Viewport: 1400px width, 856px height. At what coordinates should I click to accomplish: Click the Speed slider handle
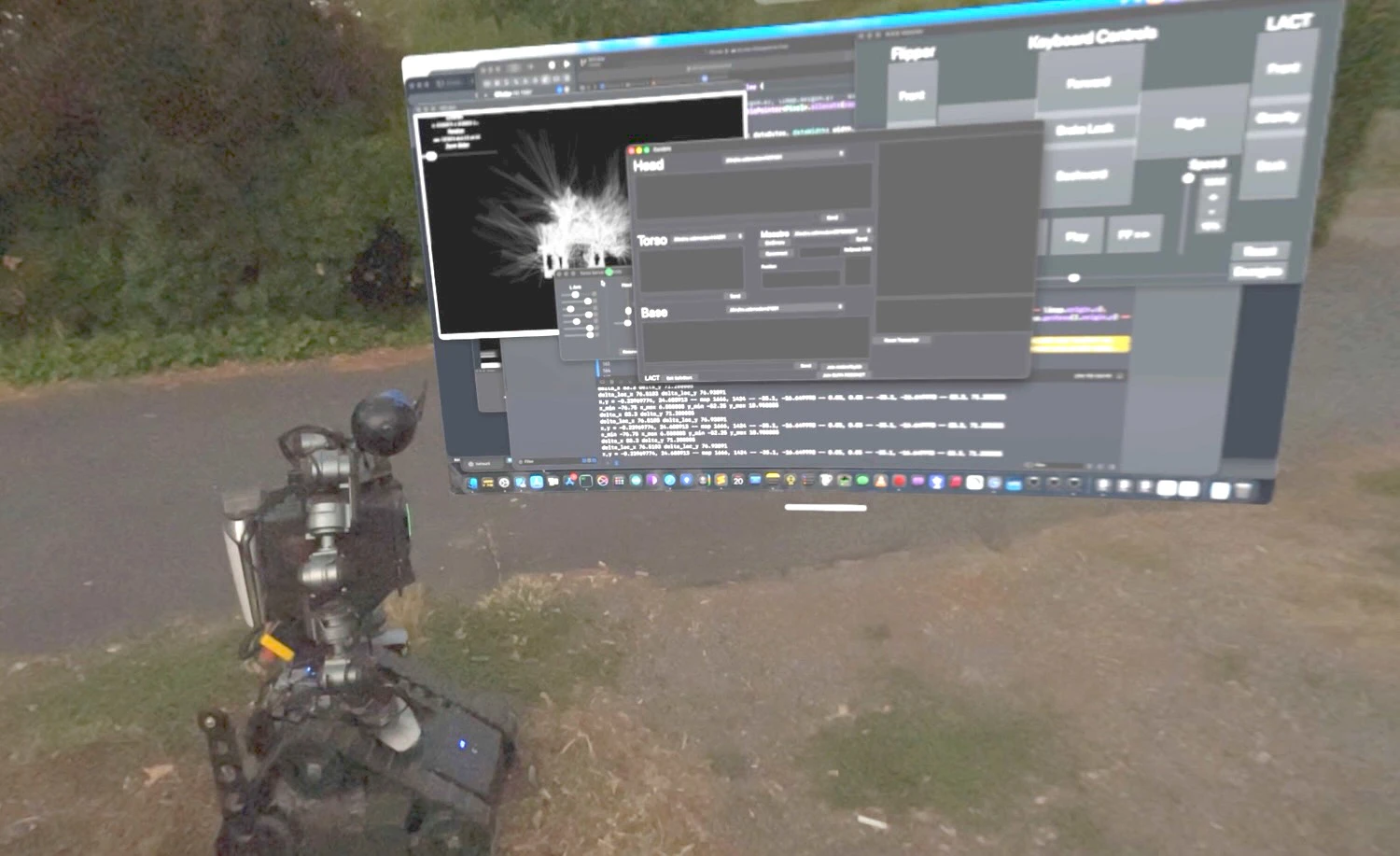click(1188, 178)
